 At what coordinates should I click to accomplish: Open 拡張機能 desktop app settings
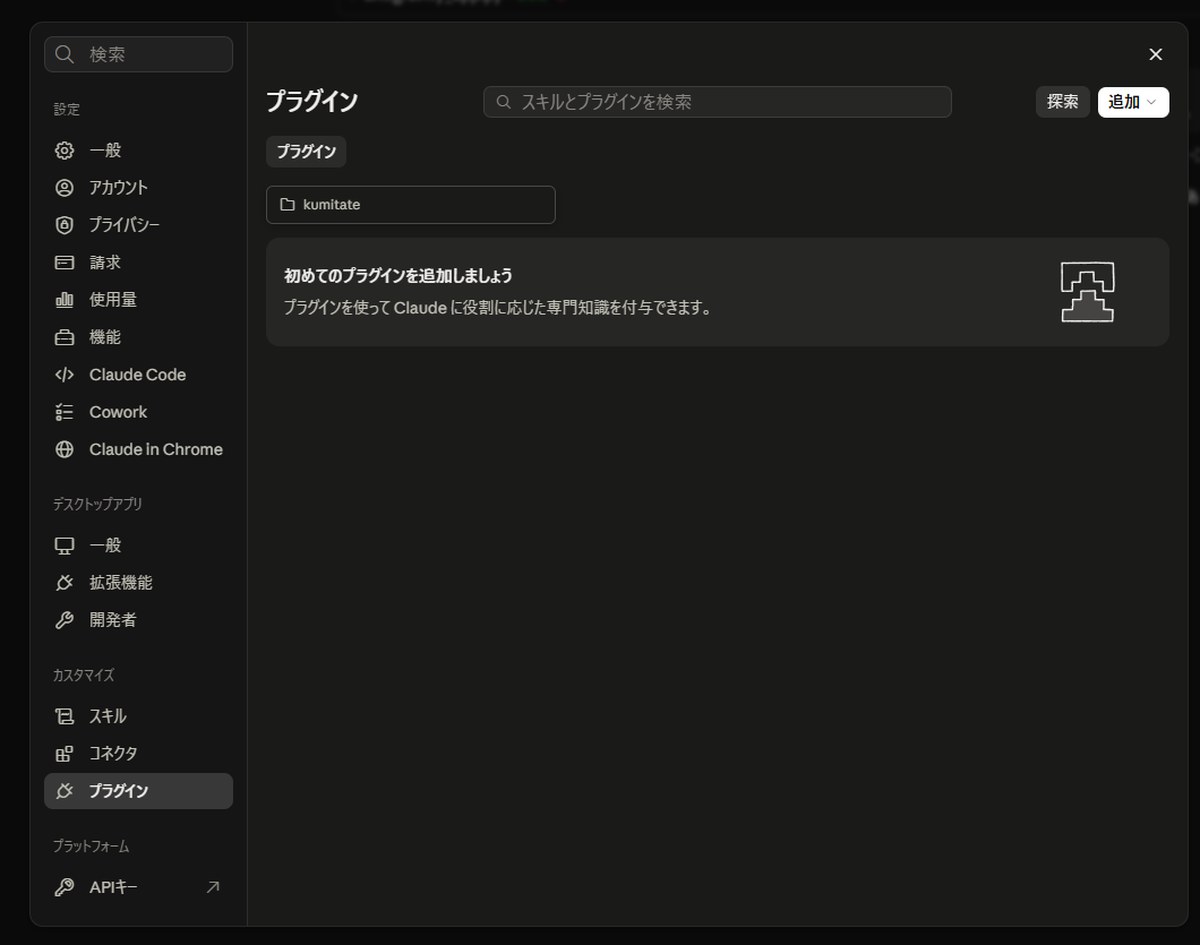click(x=138, y=583)
